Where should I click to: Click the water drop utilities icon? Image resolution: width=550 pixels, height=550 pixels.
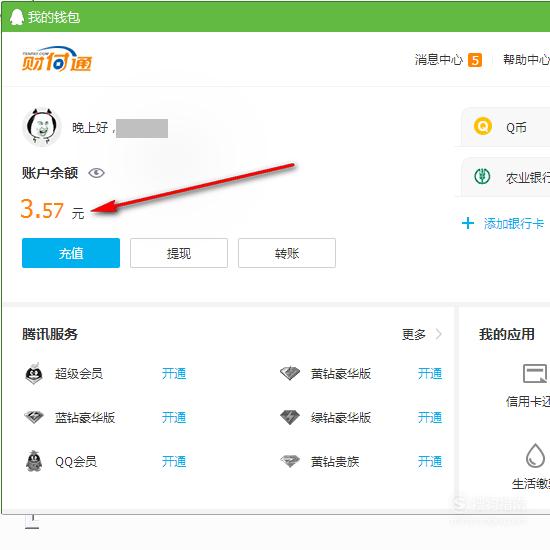click(x=535, y=455)
